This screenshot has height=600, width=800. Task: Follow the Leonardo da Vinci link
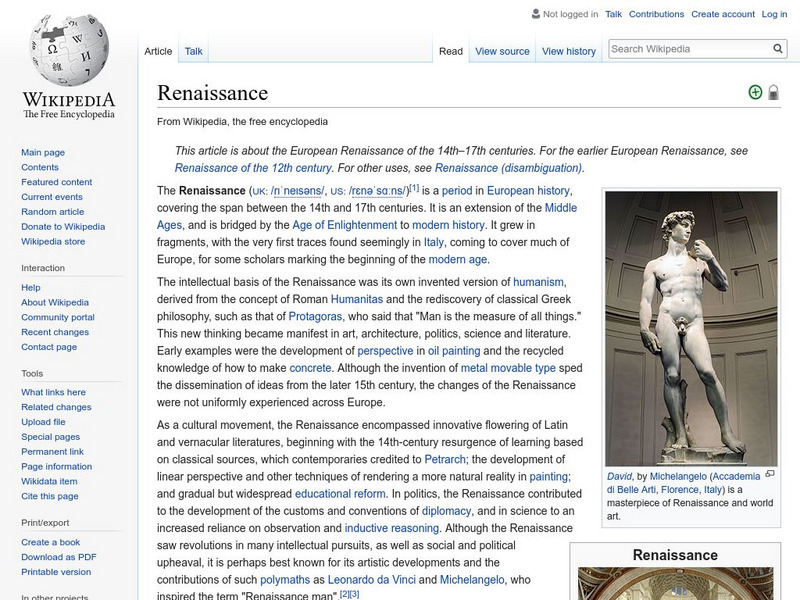(x=371, y=580)
